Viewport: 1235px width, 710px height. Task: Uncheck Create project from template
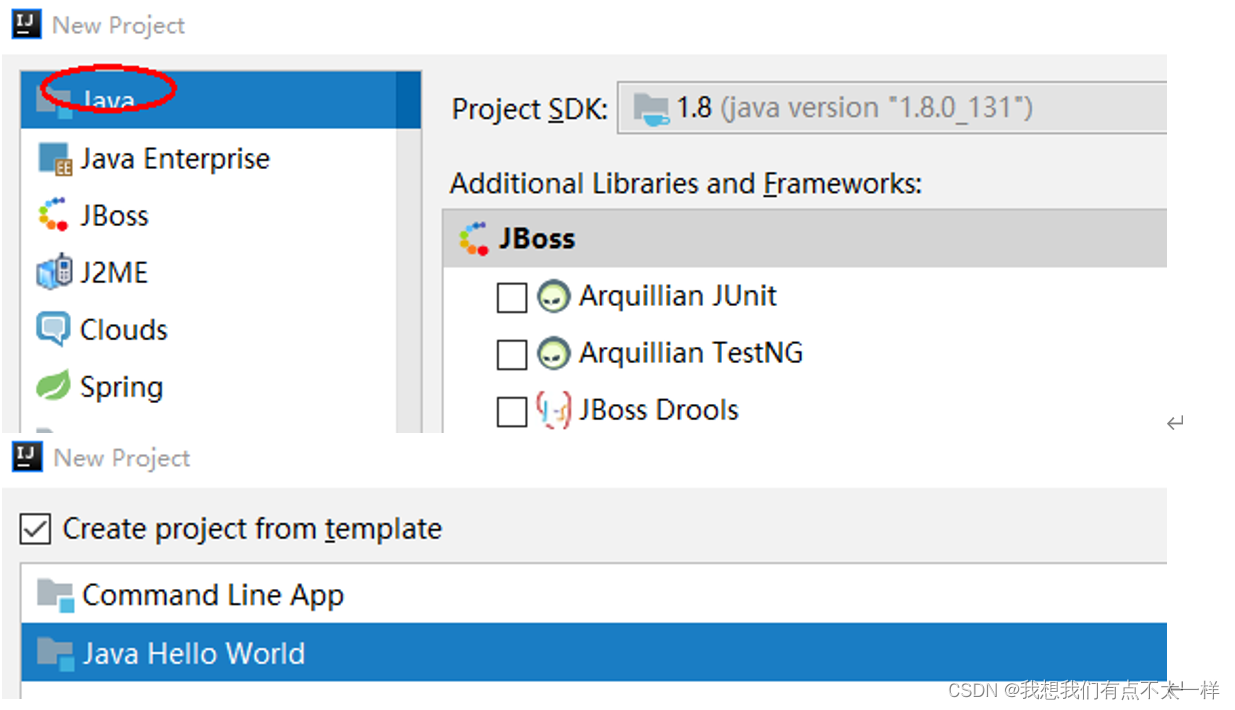click(35, 529)
